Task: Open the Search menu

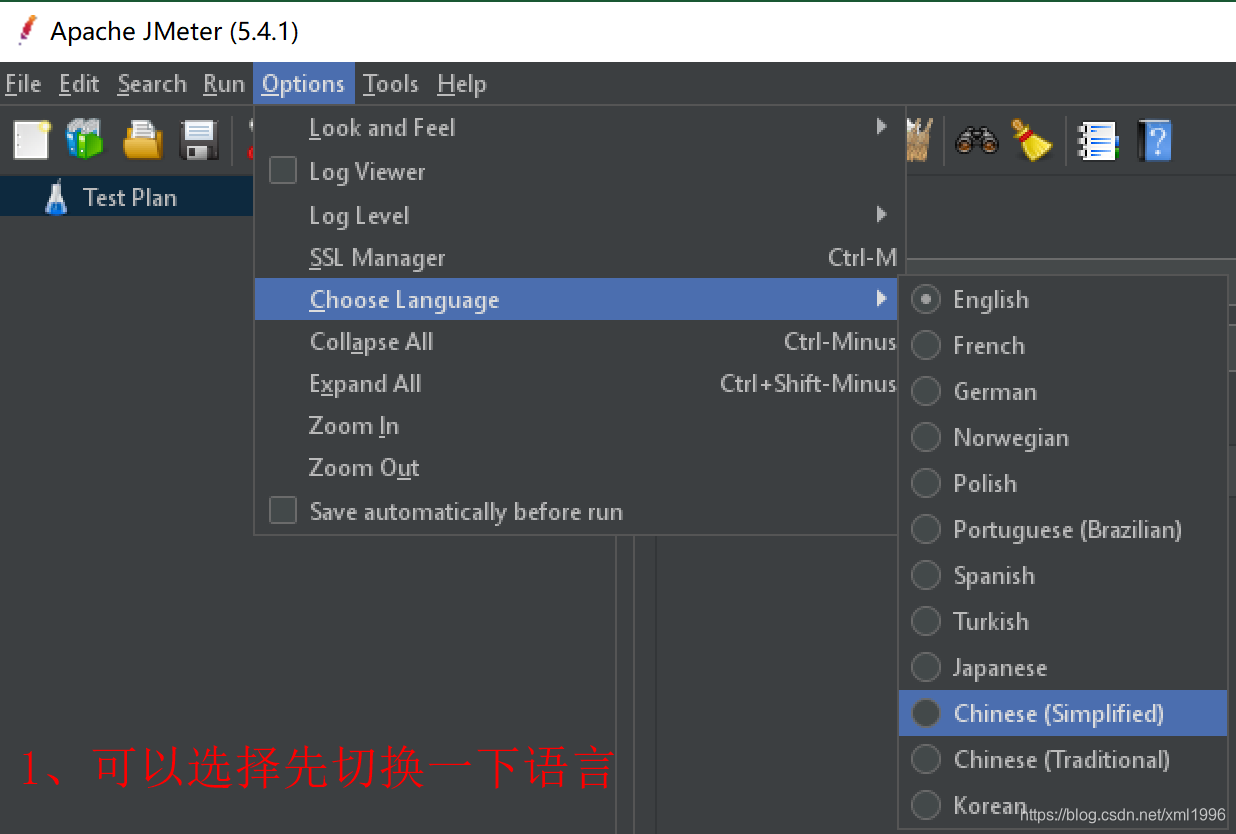Action: (152, 84)
